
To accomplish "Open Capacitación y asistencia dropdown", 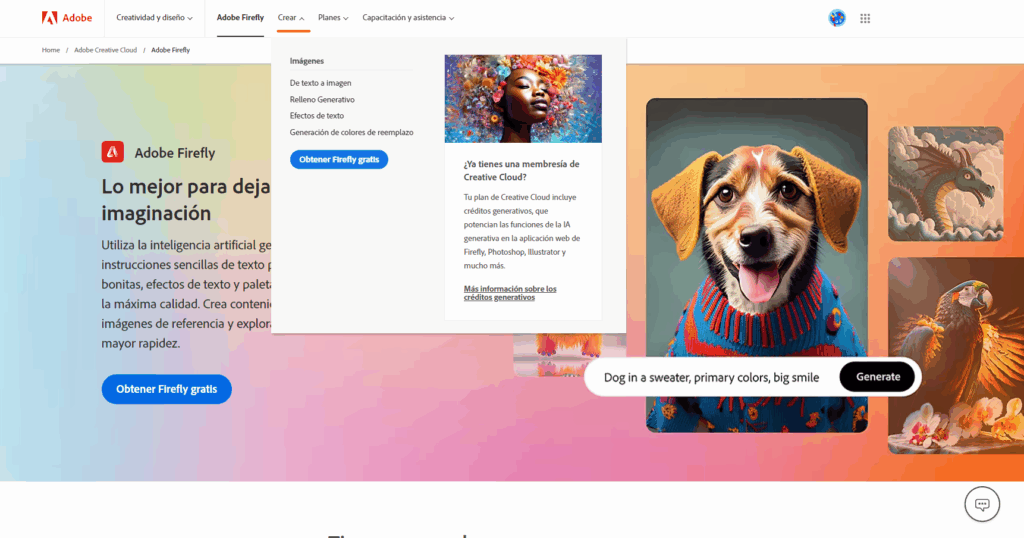I will (408, 18).
